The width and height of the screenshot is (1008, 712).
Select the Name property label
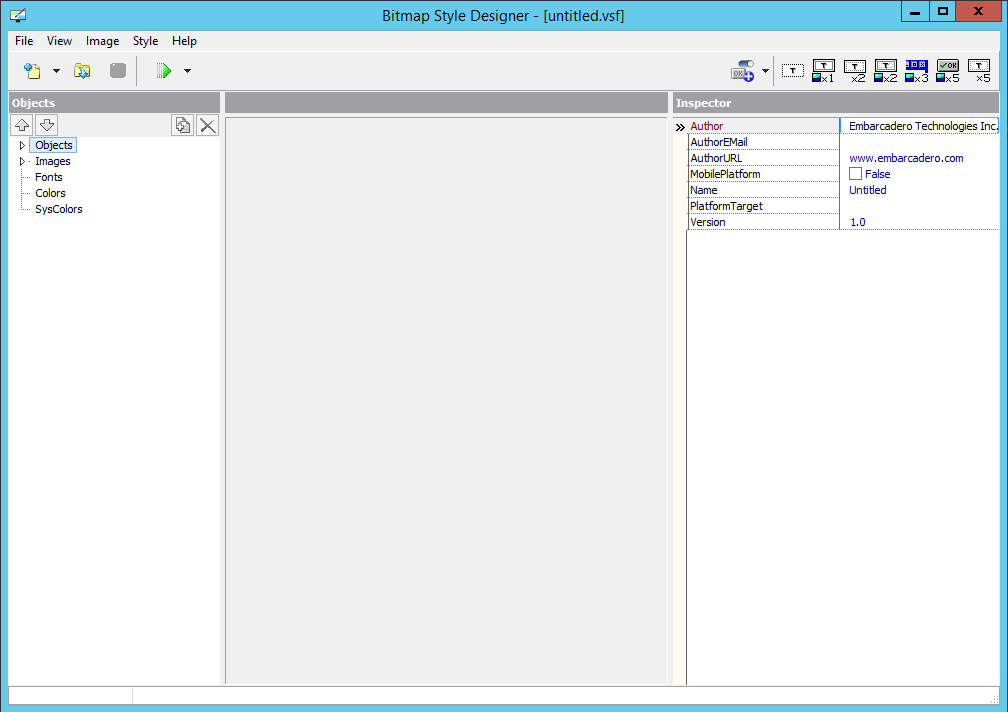point(703,190)
